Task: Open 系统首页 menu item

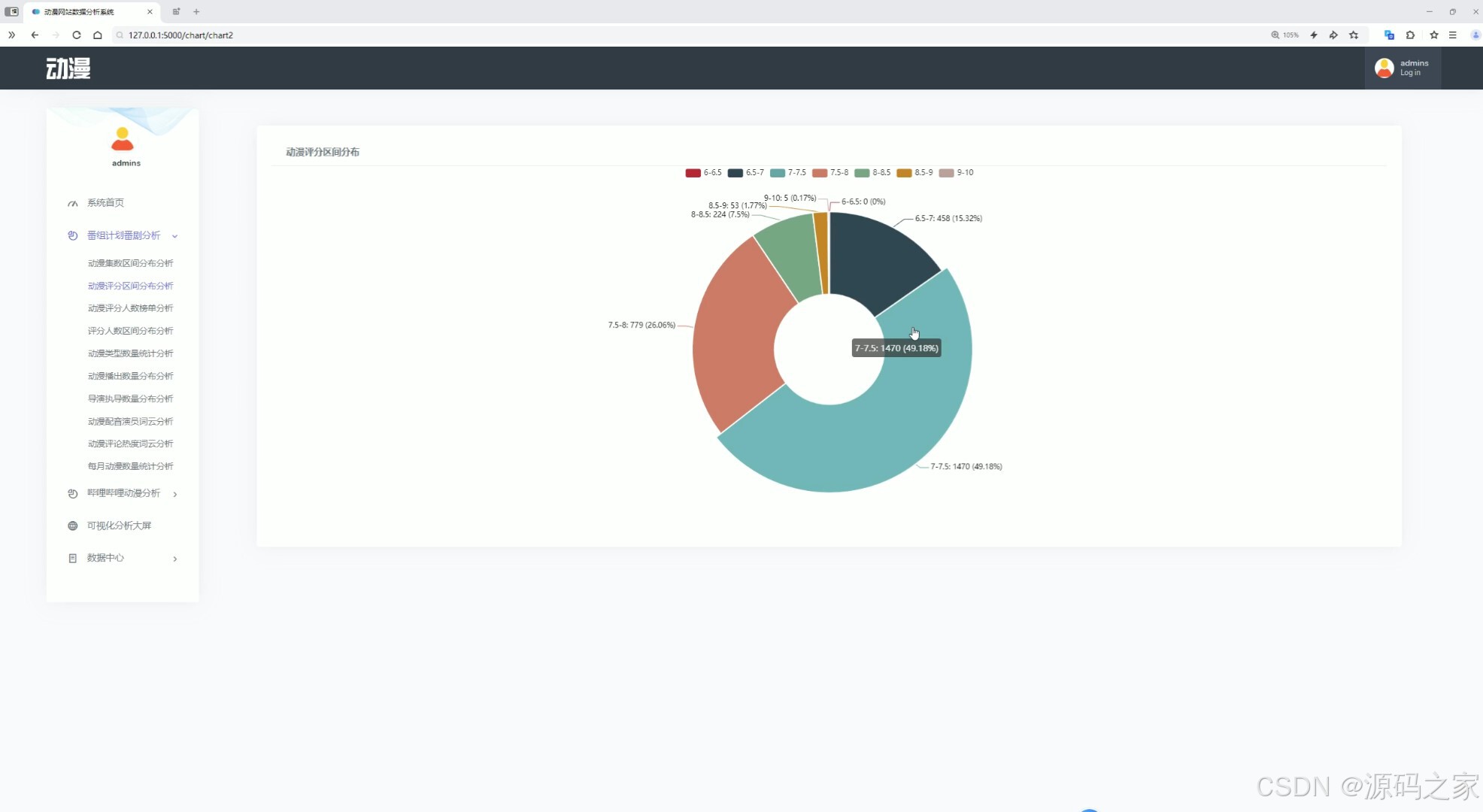Action: pyautogui.click(x=105, y=203)
